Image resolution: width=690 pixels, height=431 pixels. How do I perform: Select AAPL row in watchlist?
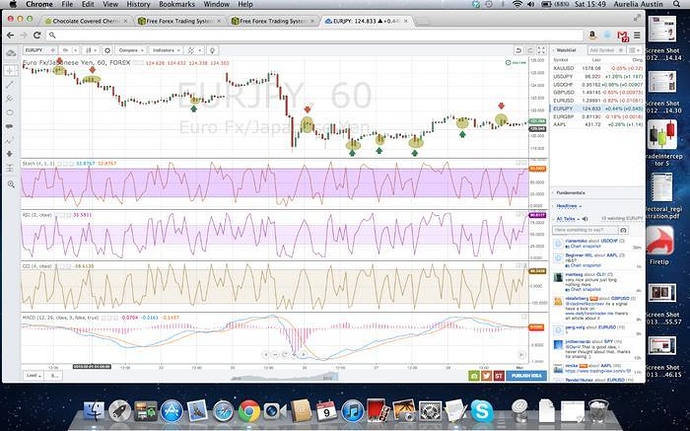(598, 125)
